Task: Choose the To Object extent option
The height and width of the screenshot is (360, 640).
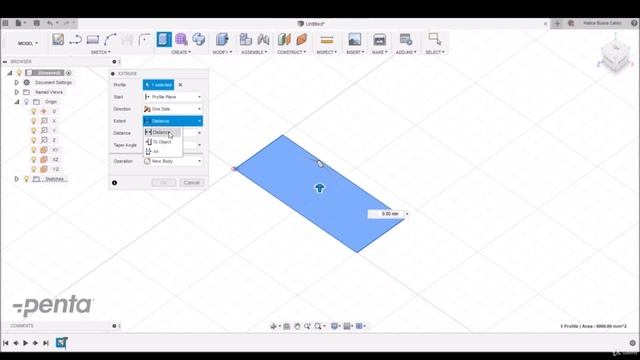Action: click(162, 142)
